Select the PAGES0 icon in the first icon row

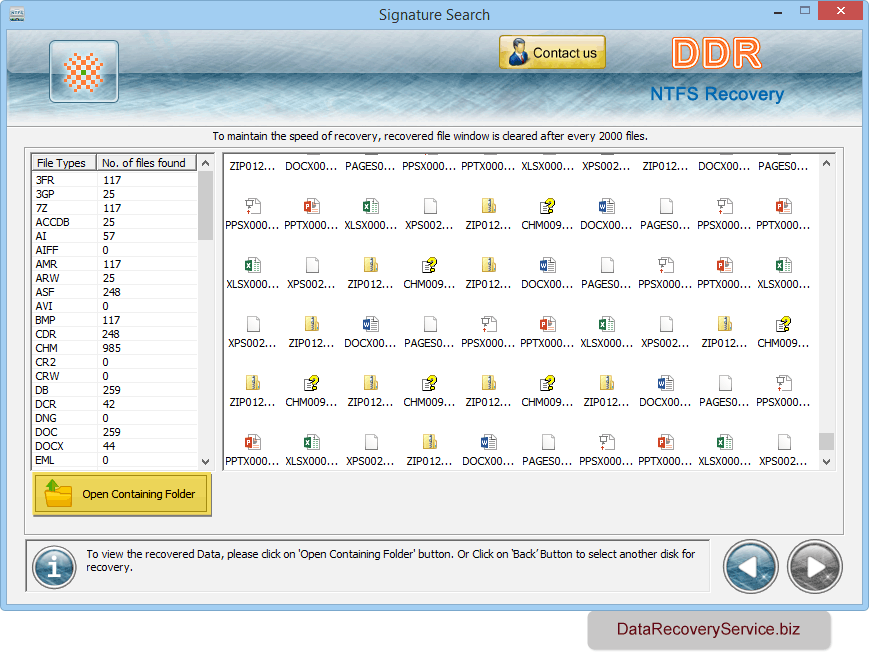(x=666, y=207)
